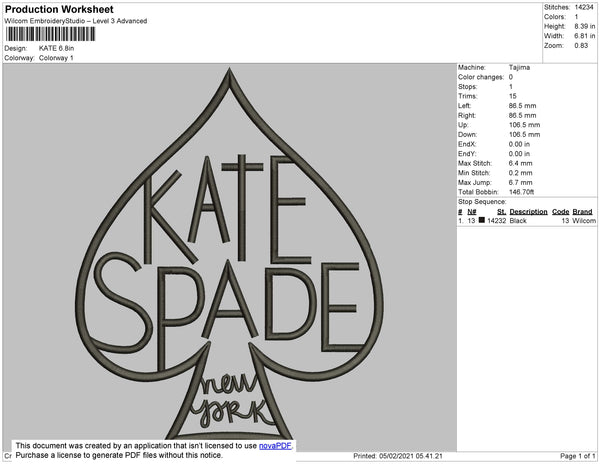Click the 'Page 1 of 1' footer
This screenshot has height=464, width=600.
point(578,456)
